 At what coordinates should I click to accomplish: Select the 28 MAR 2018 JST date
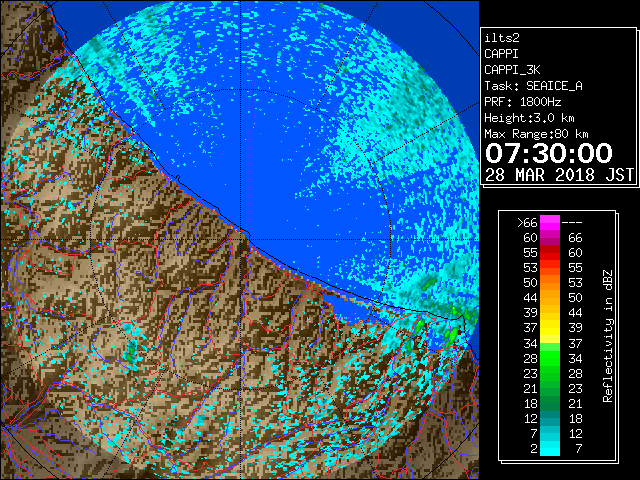(x=559, y=175)
